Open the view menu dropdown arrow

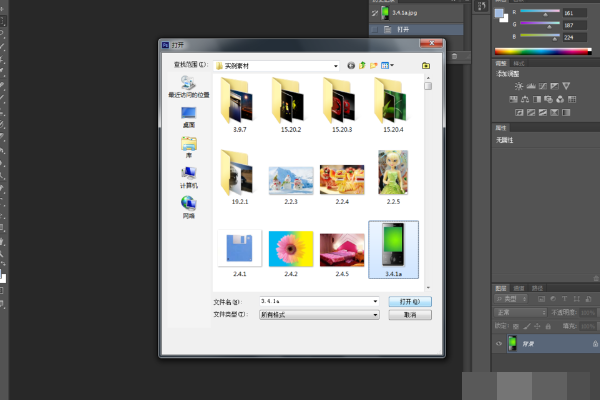coord(392,65)
